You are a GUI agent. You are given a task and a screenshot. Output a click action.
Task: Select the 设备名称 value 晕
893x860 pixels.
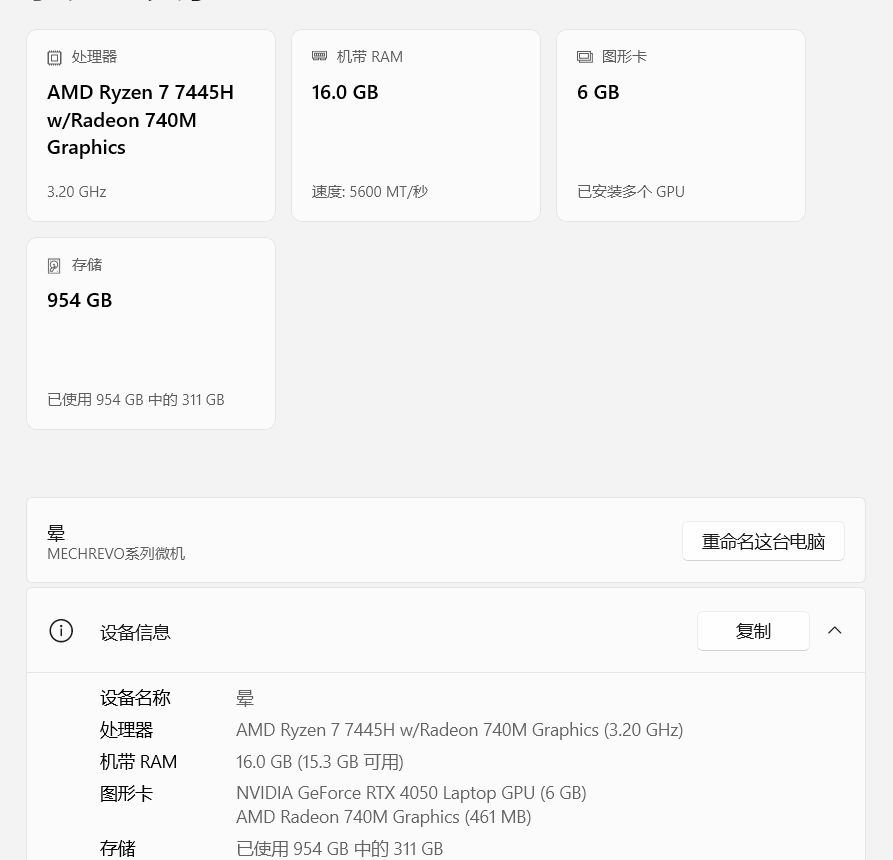[245, 698]
